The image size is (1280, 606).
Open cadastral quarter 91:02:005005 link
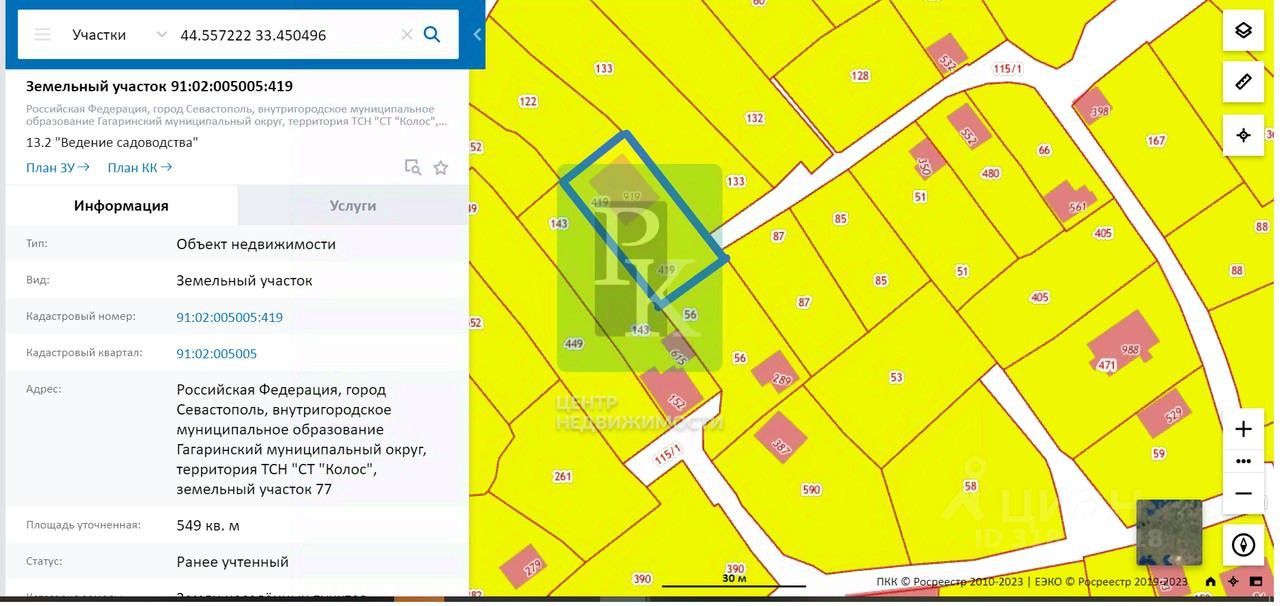pos(217,354)
